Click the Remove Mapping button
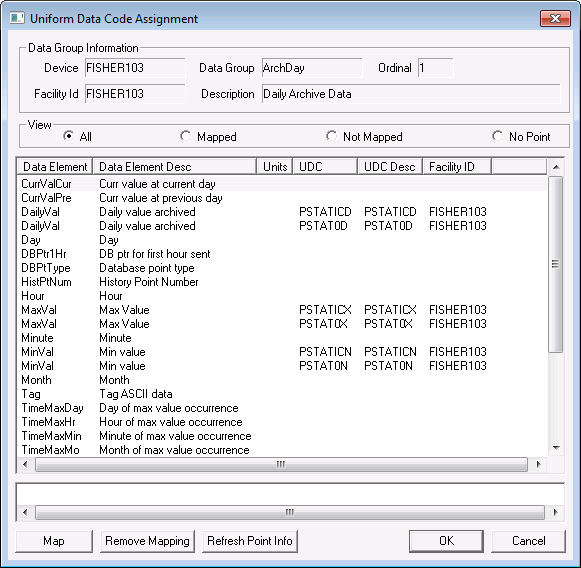 (147, 541)
